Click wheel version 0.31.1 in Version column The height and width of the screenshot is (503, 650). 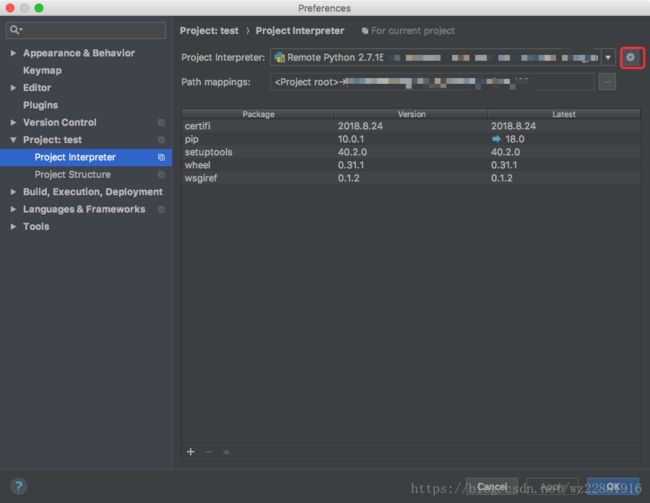tap(351, 165)
